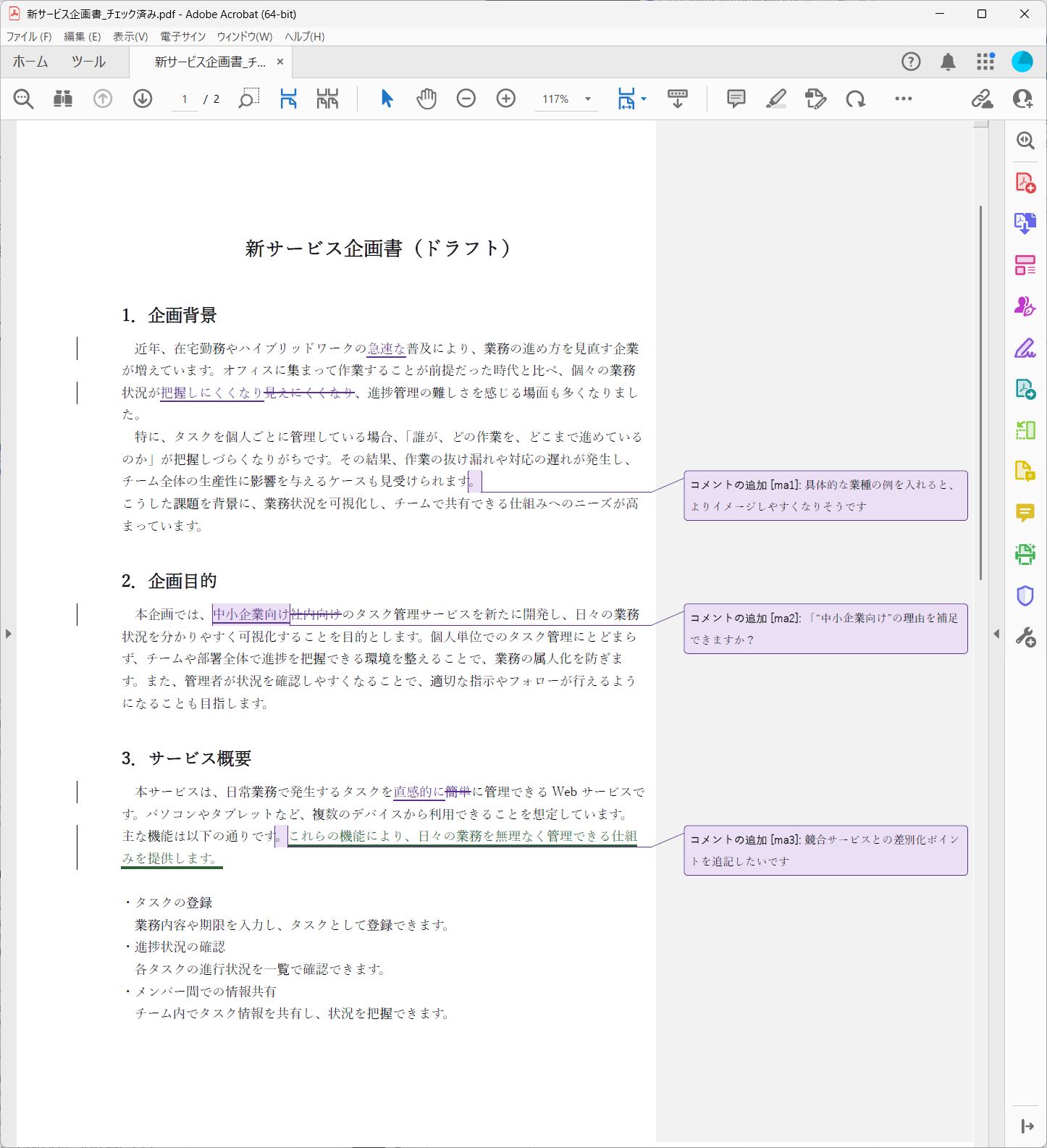1047x1148 pixels.
Task: Click the vertical document scrollbar
Action: coord(980,393)
